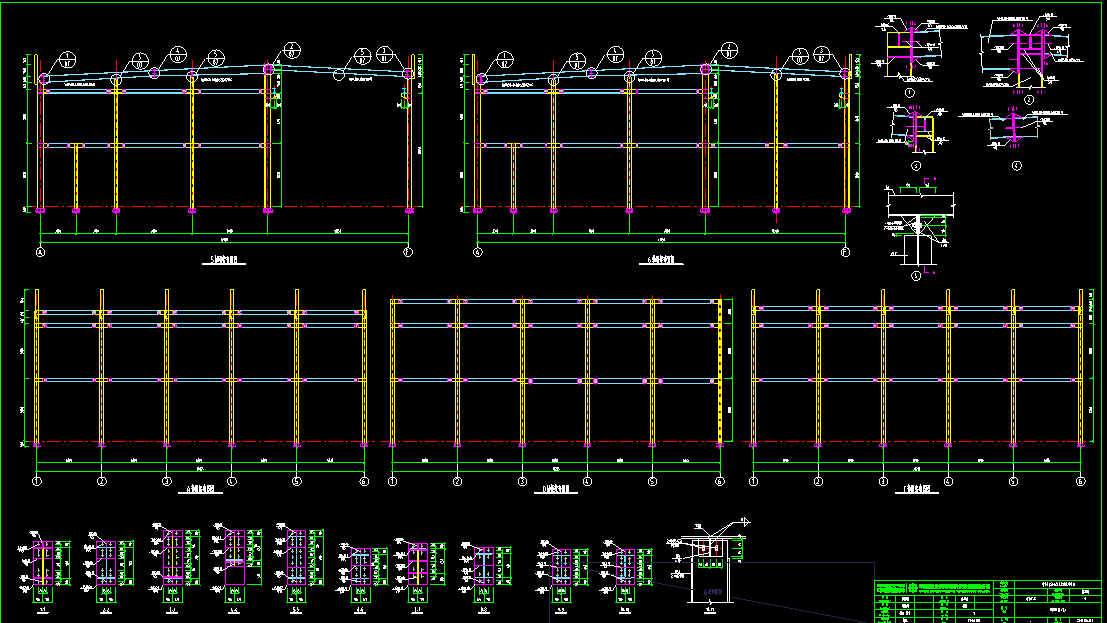
Task: Pick the leftmost grid bubble under top-right elevation
Action: coord(478,252)
